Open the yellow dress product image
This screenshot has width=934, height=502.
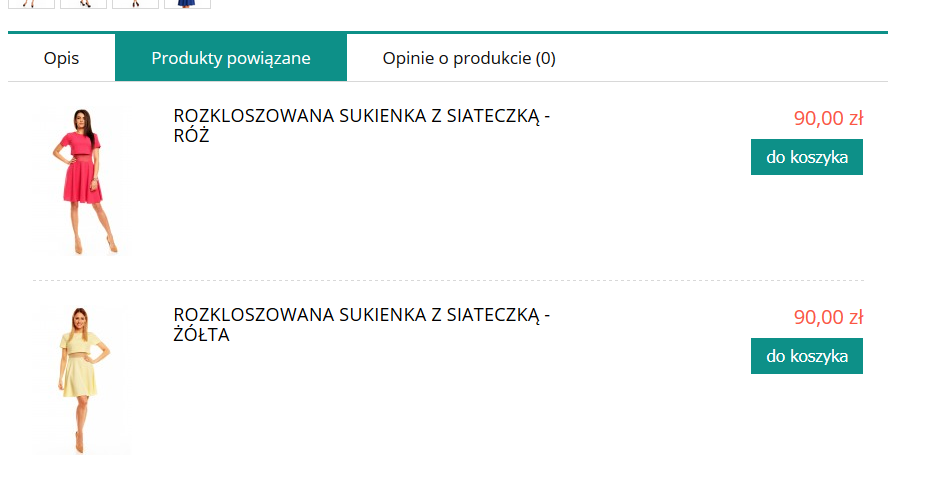(x=83, y=380)
